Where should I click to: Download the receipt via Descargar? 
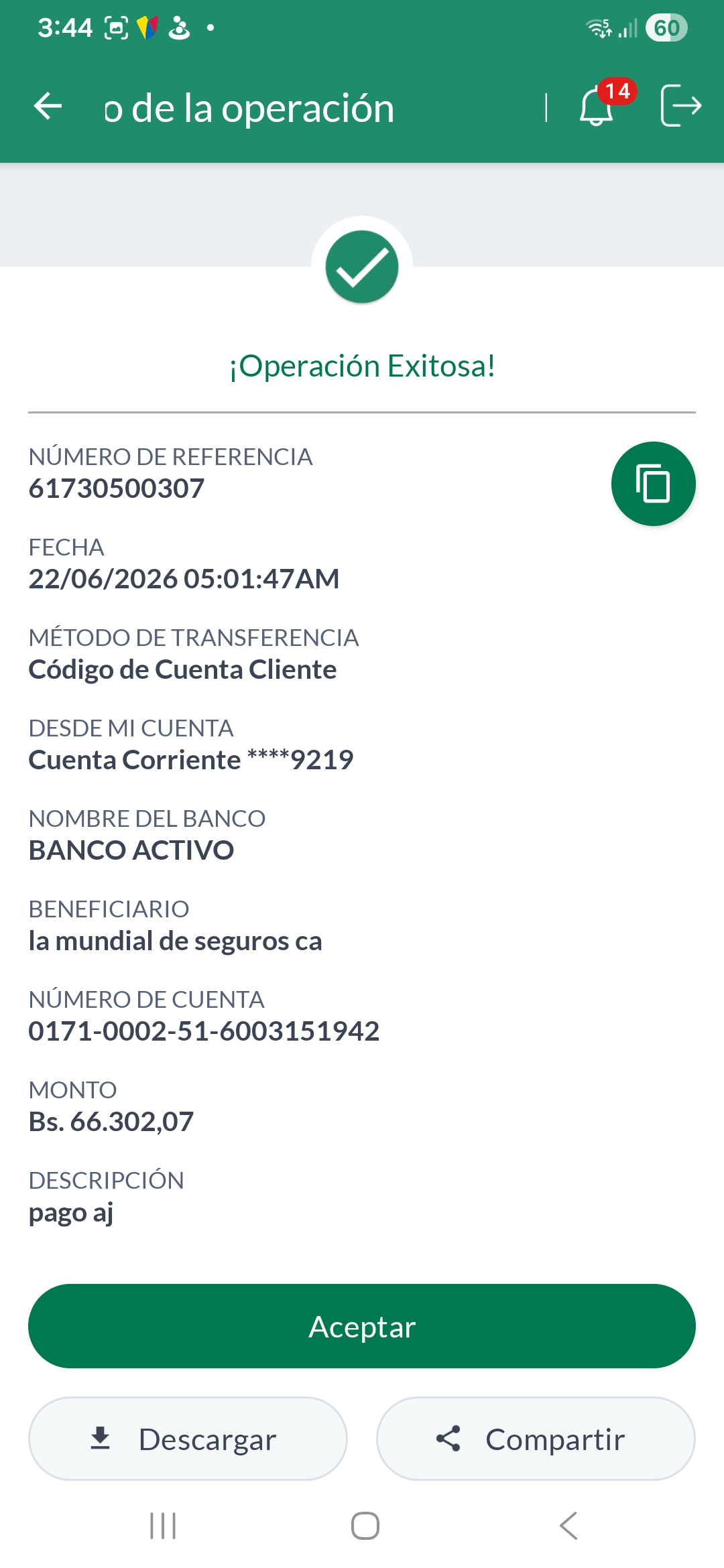tap(188, 1439)
